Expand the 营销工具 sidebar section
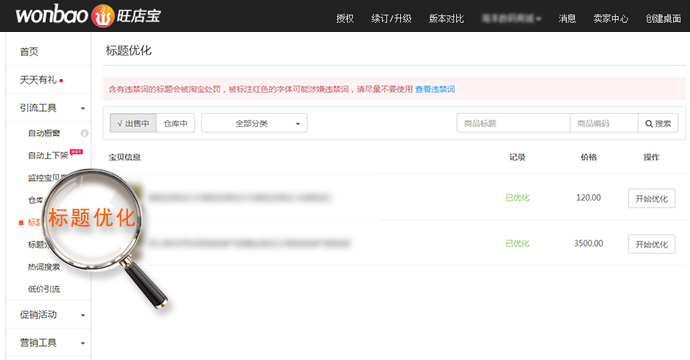Image resolution: width=690 pixels, height=360 pixels. [49, 343]
